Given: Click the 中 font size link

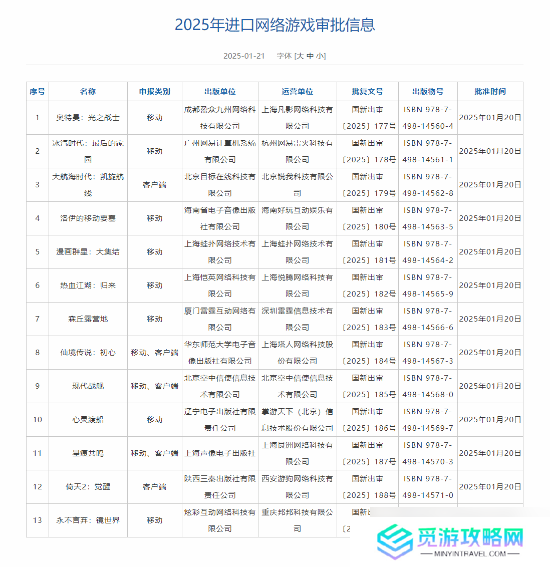Looking at the screenshot, I should click(x=310, y=56).
